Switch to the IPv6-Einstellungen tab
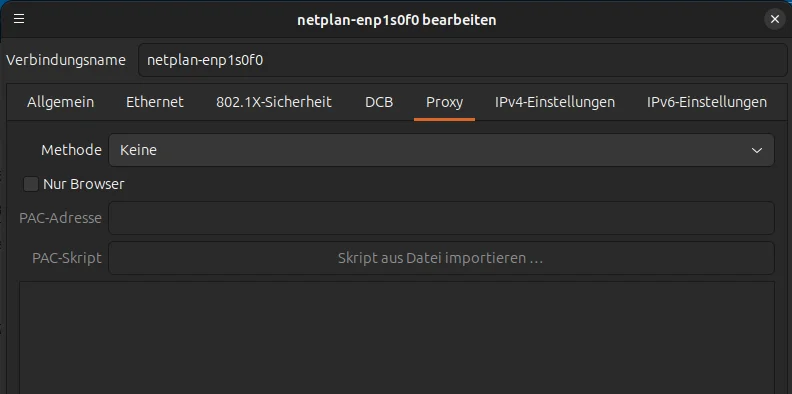The image size is (792, 394). (707, 102)
